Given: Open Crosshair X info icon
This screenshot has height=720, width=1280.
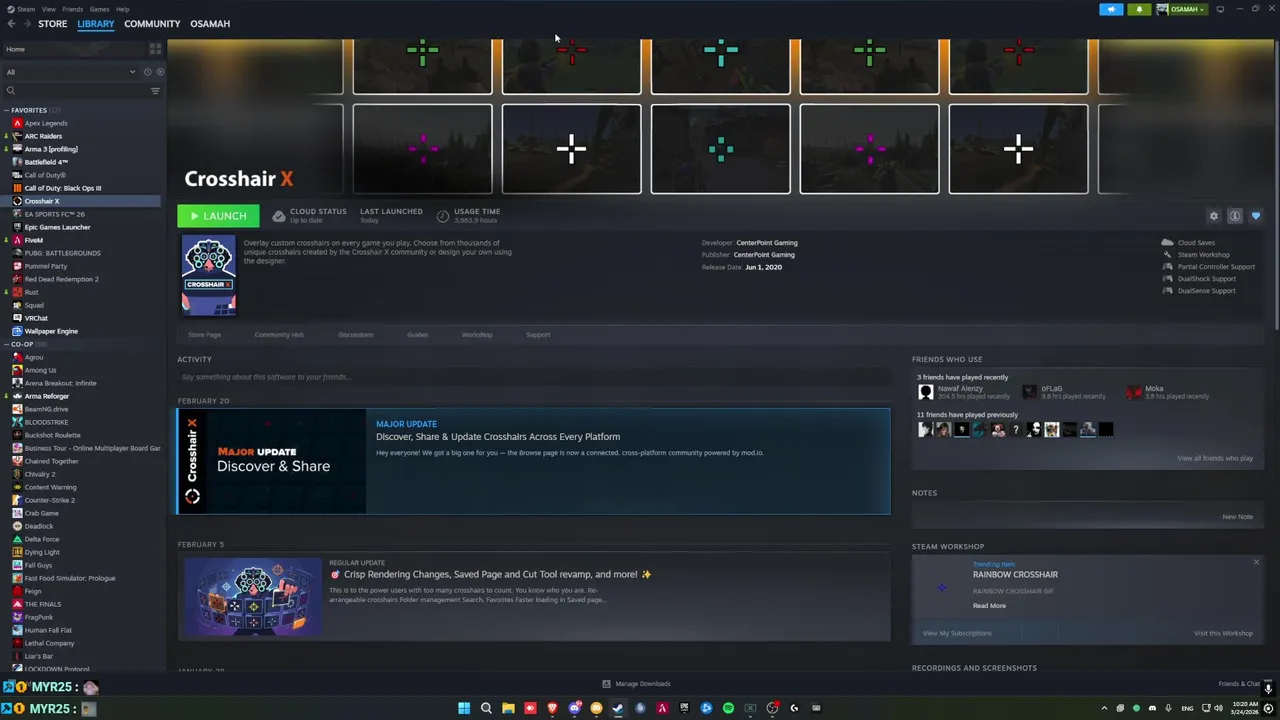Looking at the screenshot, I should (x=1235, y=216).
